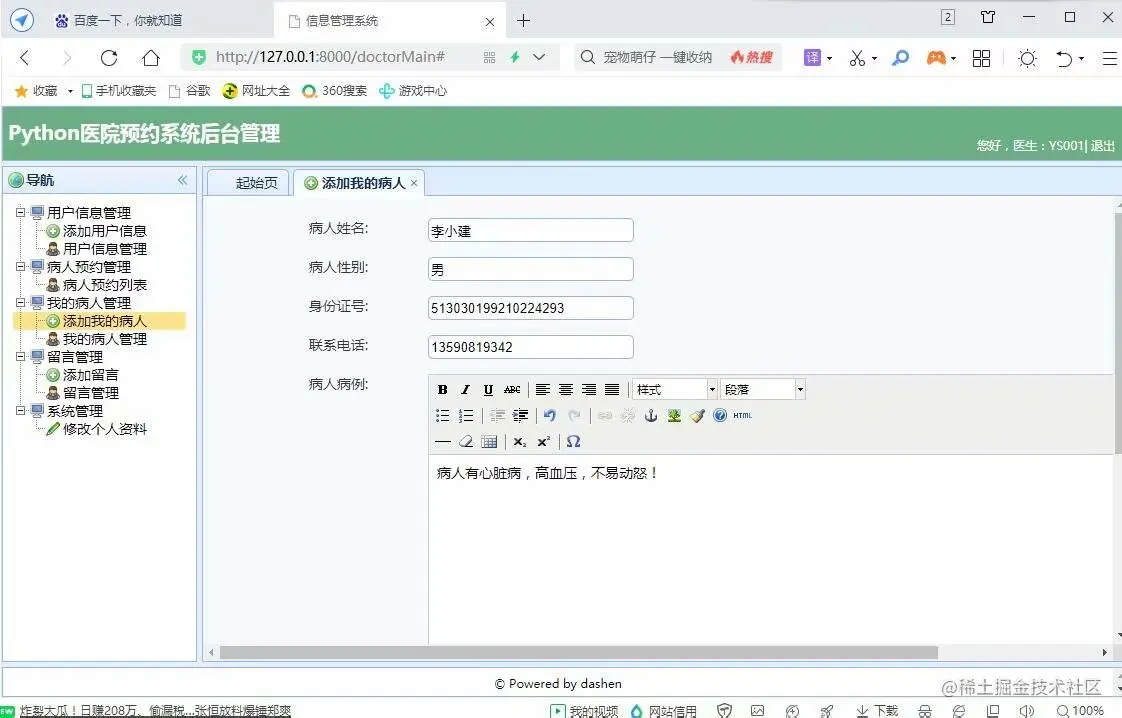The width and height of the screenshot is (1122, 718).
Task: Close the 添加我的病人 tab
Action: click(414, 183)
